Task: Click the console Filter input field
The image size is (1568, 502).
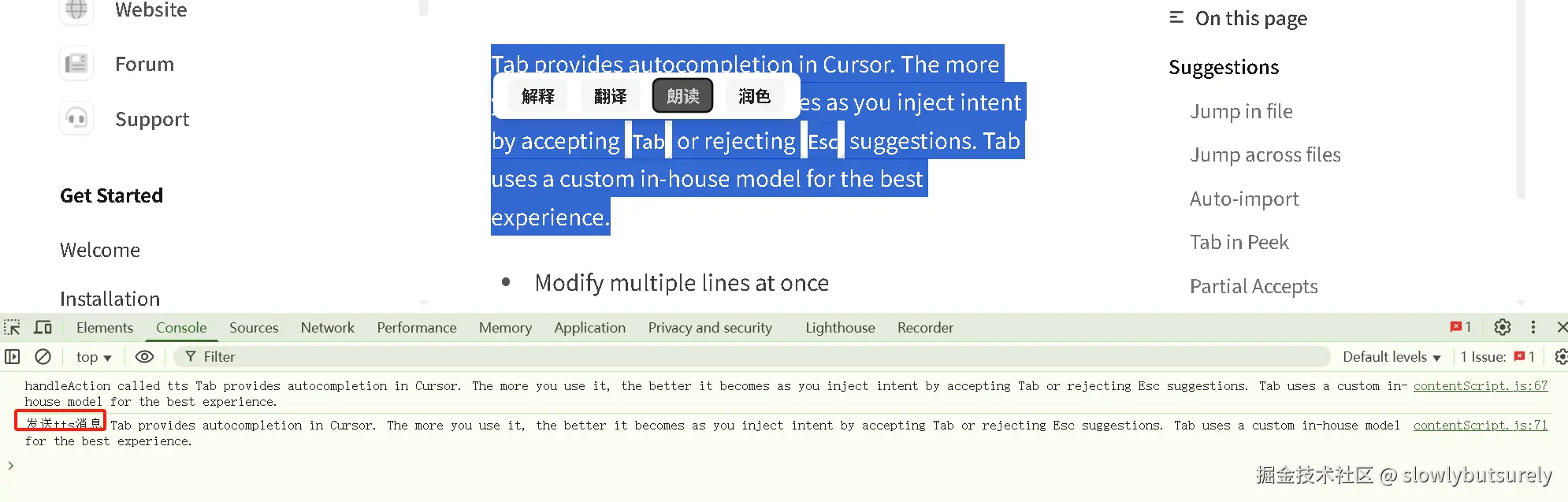Action: (709, 357)
